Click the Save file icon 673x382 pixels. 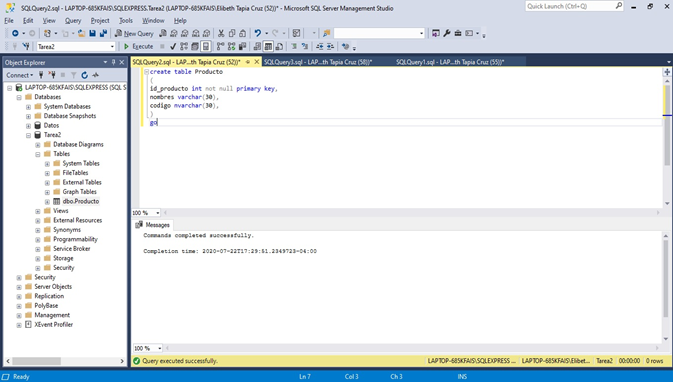(x=92, y=33)
